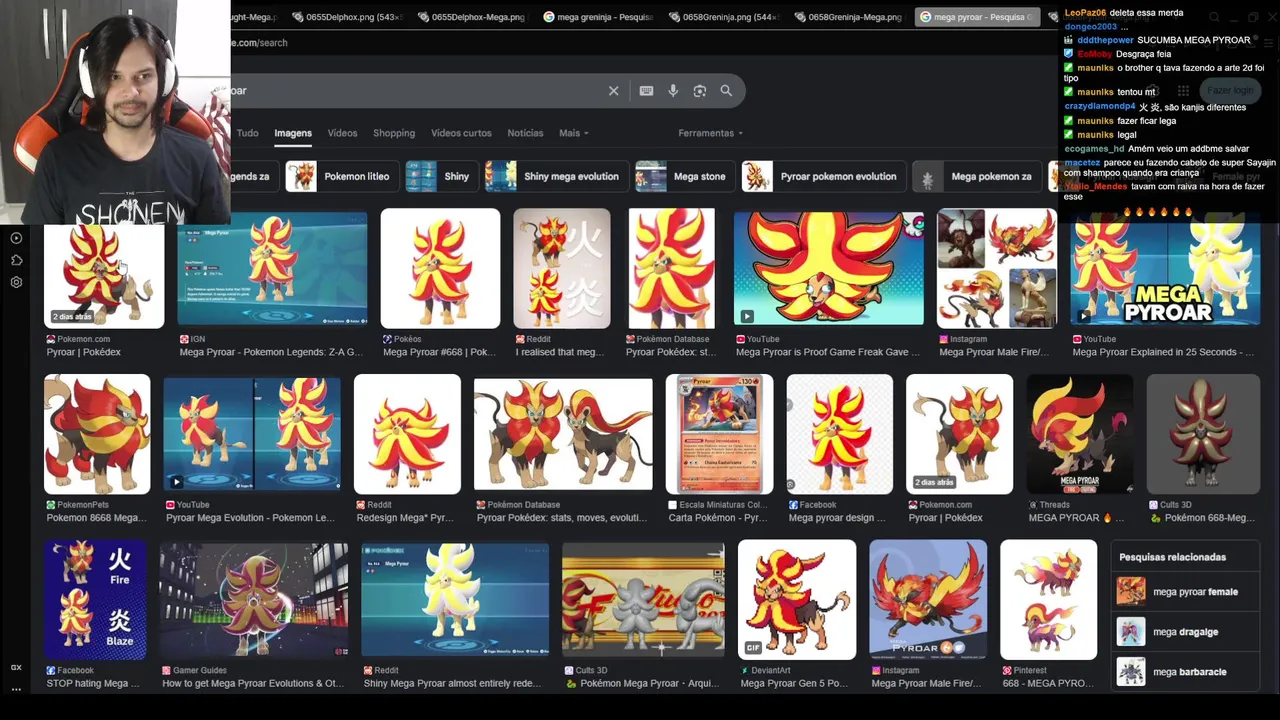Click crazydiamondp4 username in chat
1280x720 pixels.
pos(1100,107)
